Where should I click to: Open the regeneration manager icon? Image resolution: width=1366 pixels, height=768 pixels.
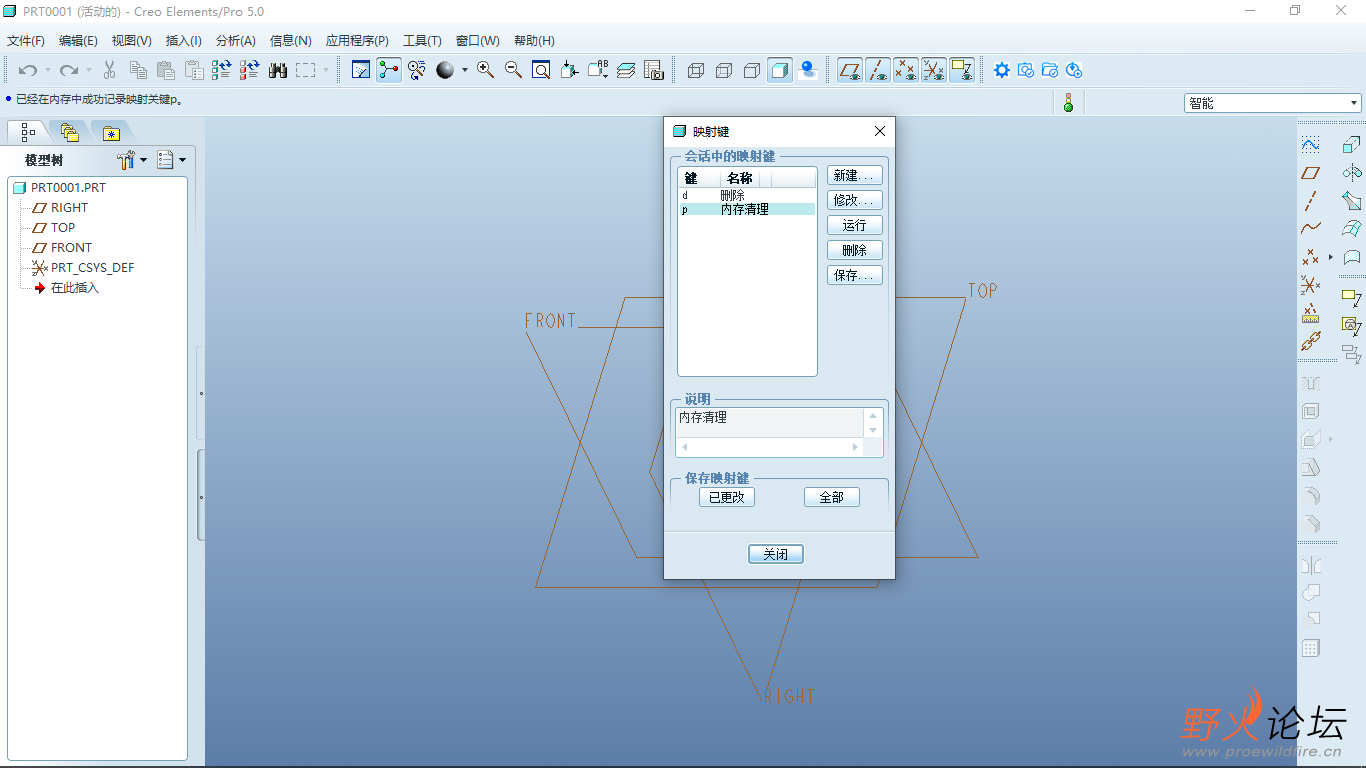point(250,70)
